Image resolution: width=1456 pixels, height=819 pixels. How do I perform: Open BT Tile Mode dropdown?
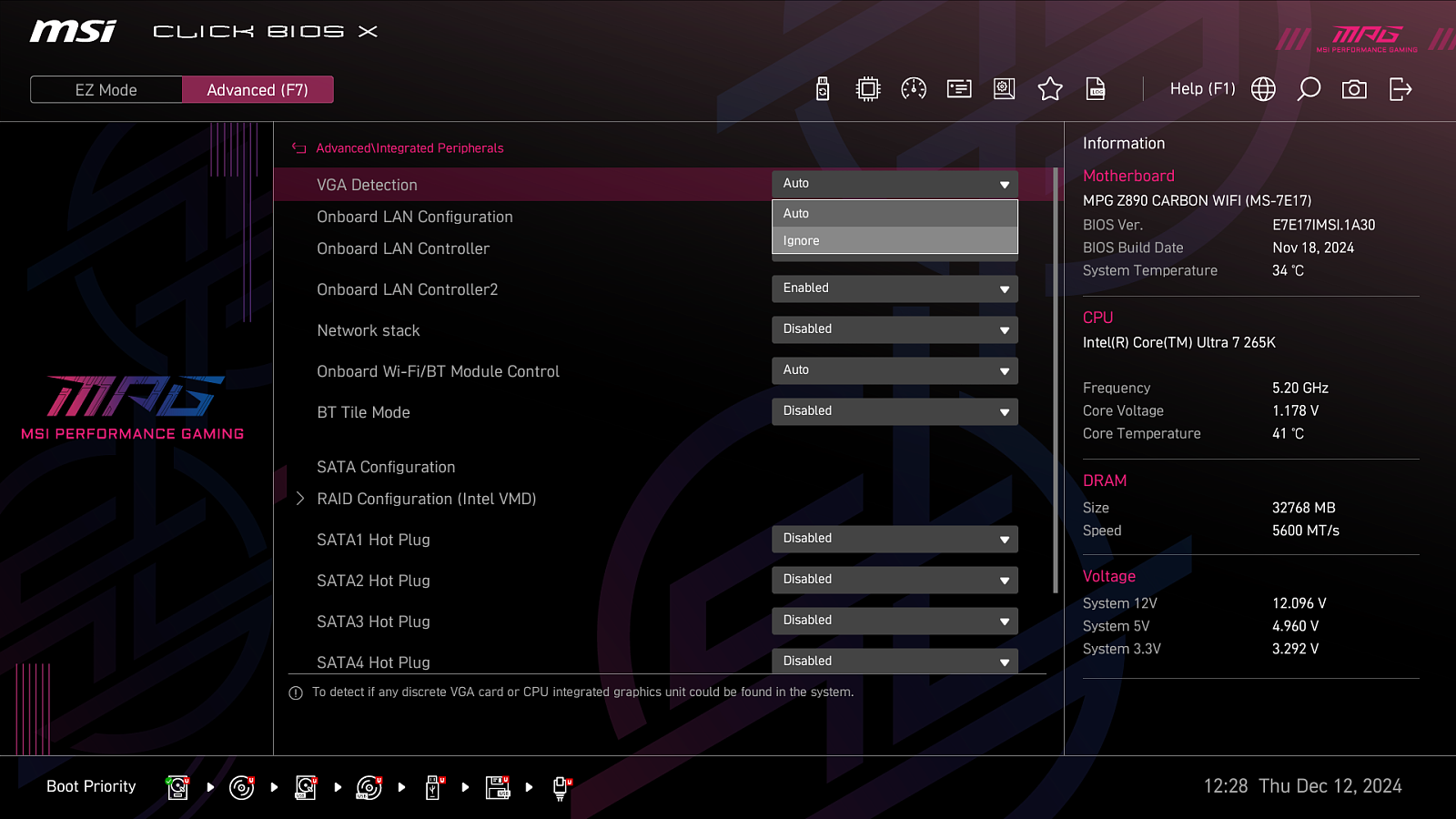pos(895,411)
